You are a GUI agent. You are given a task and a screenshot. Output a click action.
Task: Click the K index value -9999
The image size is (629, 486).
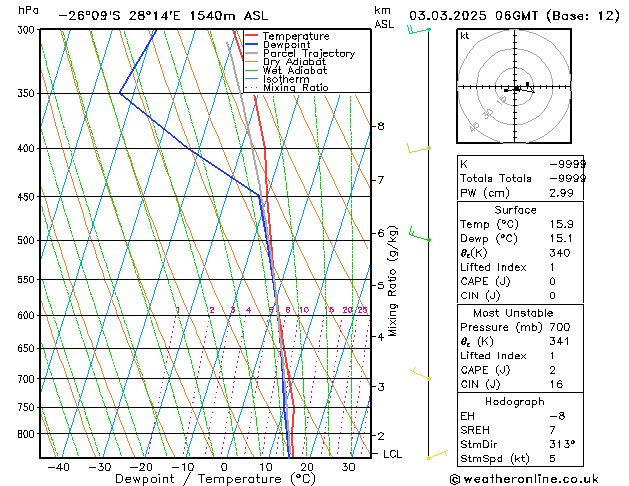568,164
